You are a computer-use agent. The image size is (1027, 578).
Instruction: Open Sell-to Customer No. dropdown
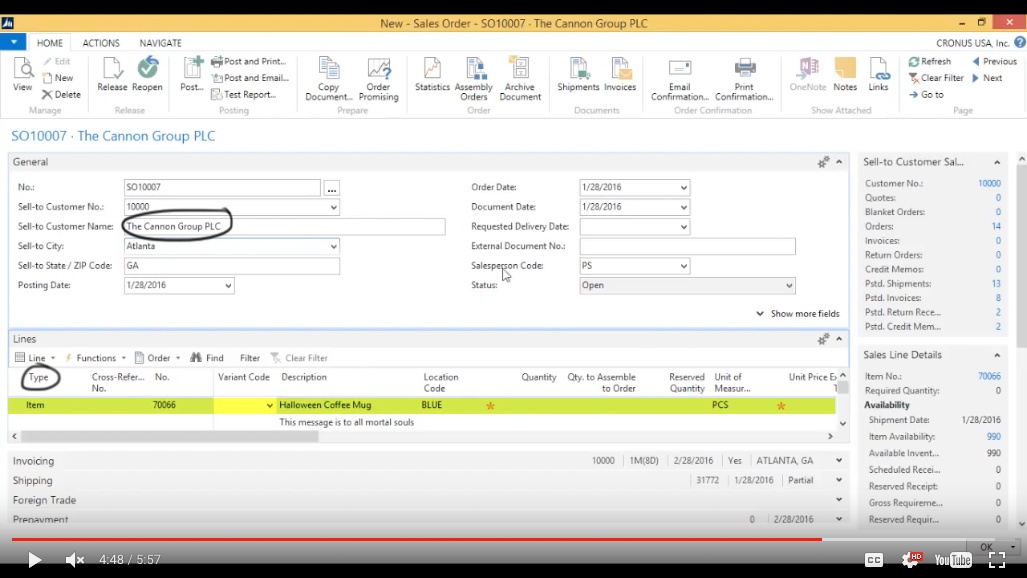pos(333,207)
